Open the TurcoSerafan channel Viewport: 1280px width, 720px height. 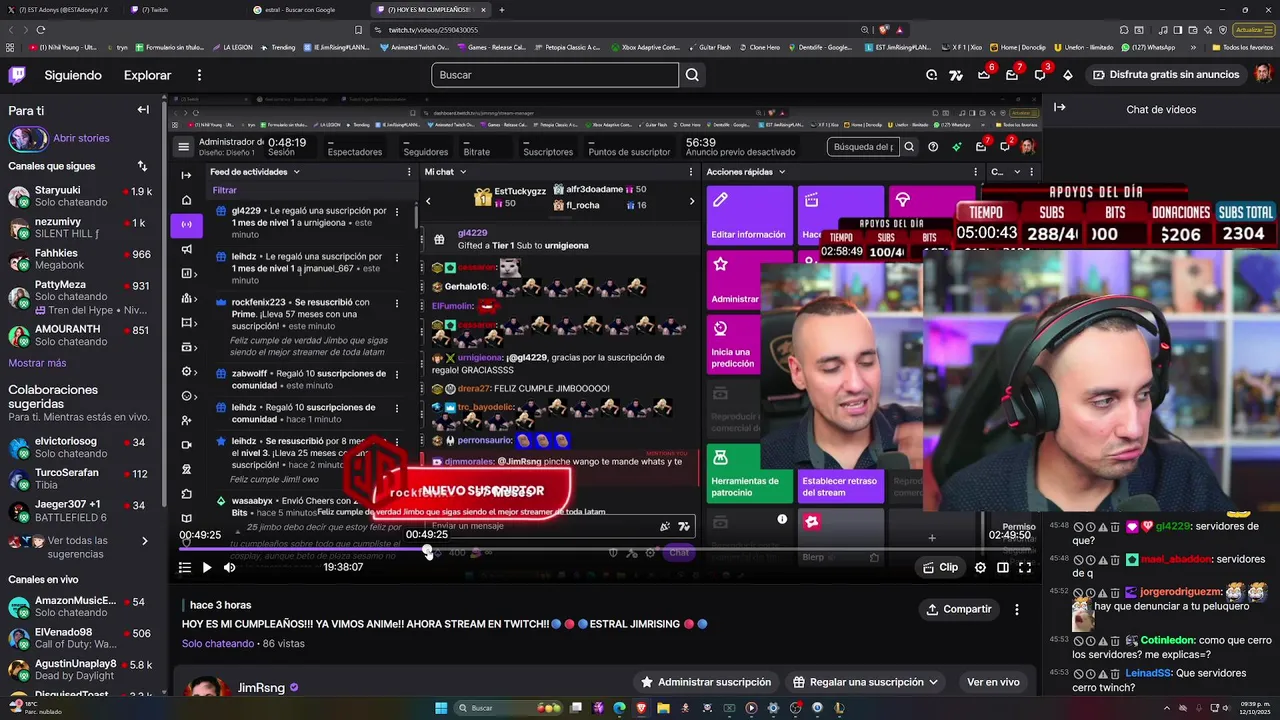click(80, 478)
